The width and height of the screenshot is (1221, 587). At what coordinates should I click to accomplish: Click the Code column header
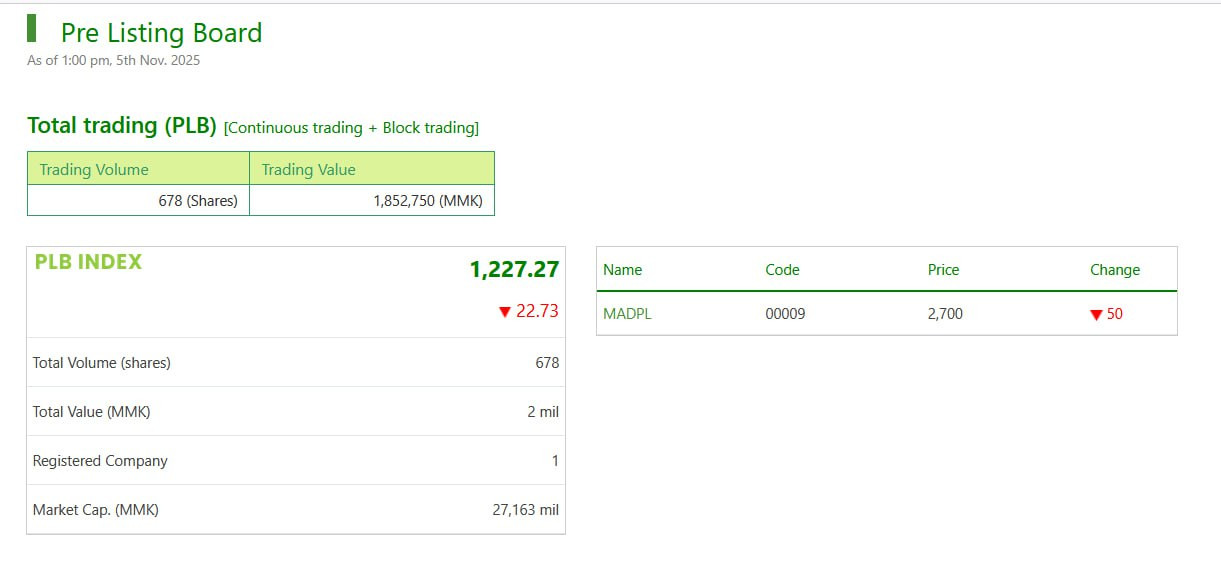coord(782,270)
